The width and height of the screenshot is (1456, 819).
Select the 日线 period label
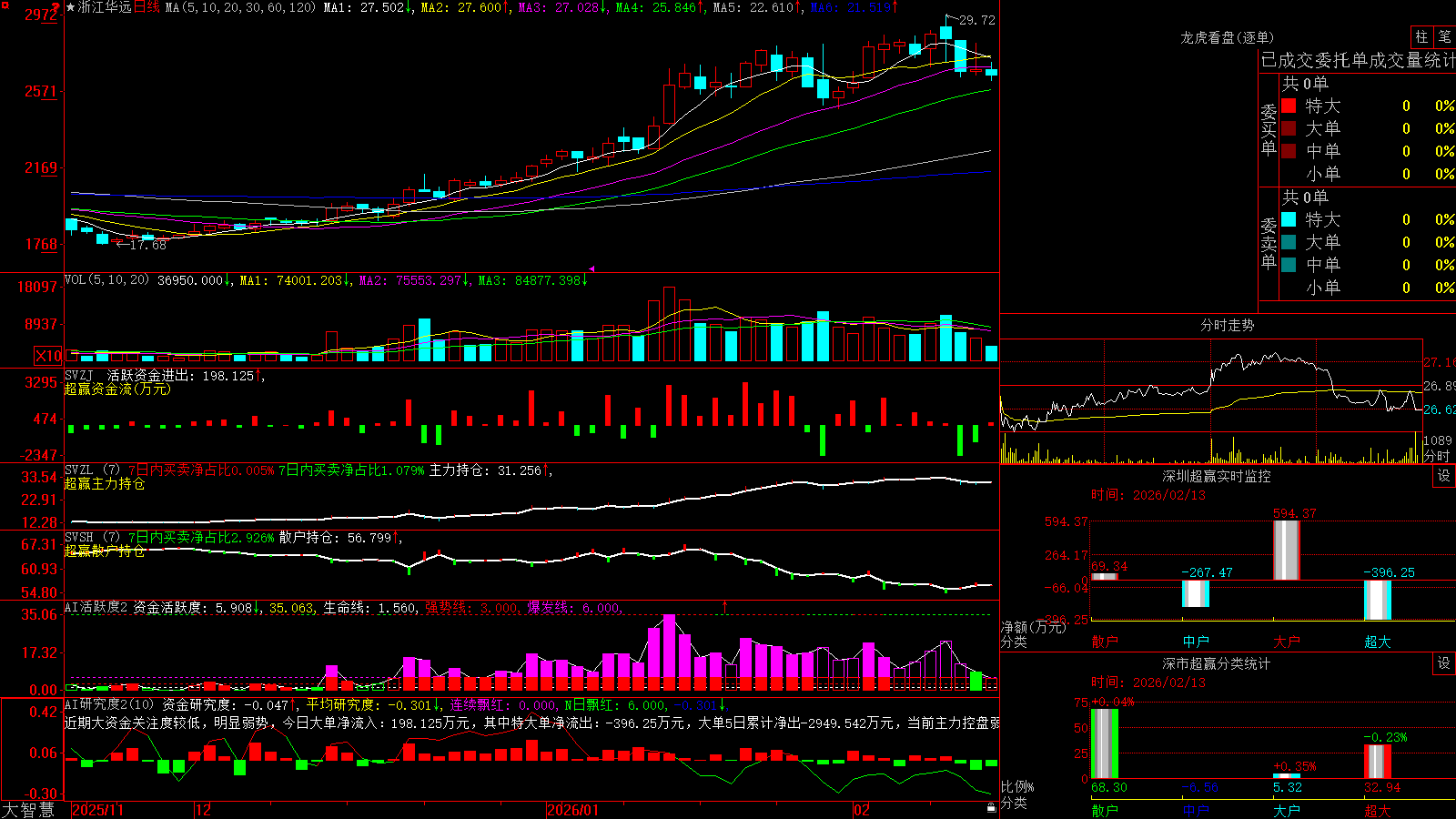[x=147, y=7]
